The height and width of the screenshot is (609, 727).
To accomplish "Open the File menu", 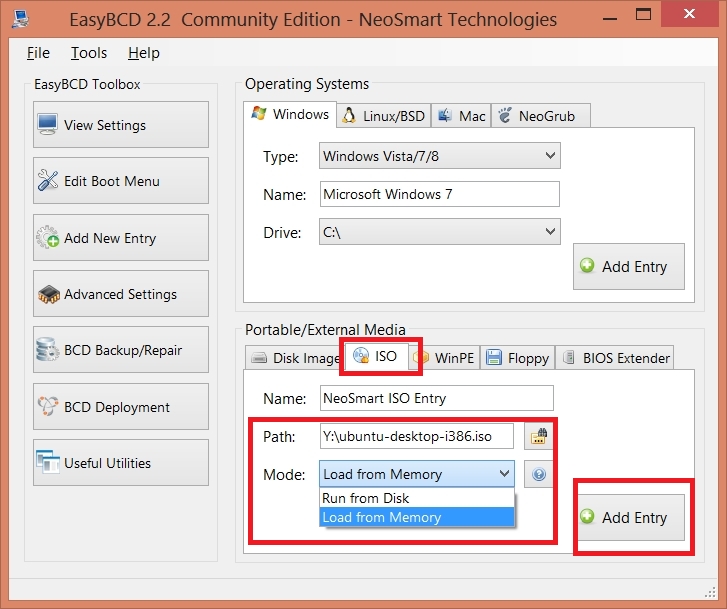I will click(38, 53).
